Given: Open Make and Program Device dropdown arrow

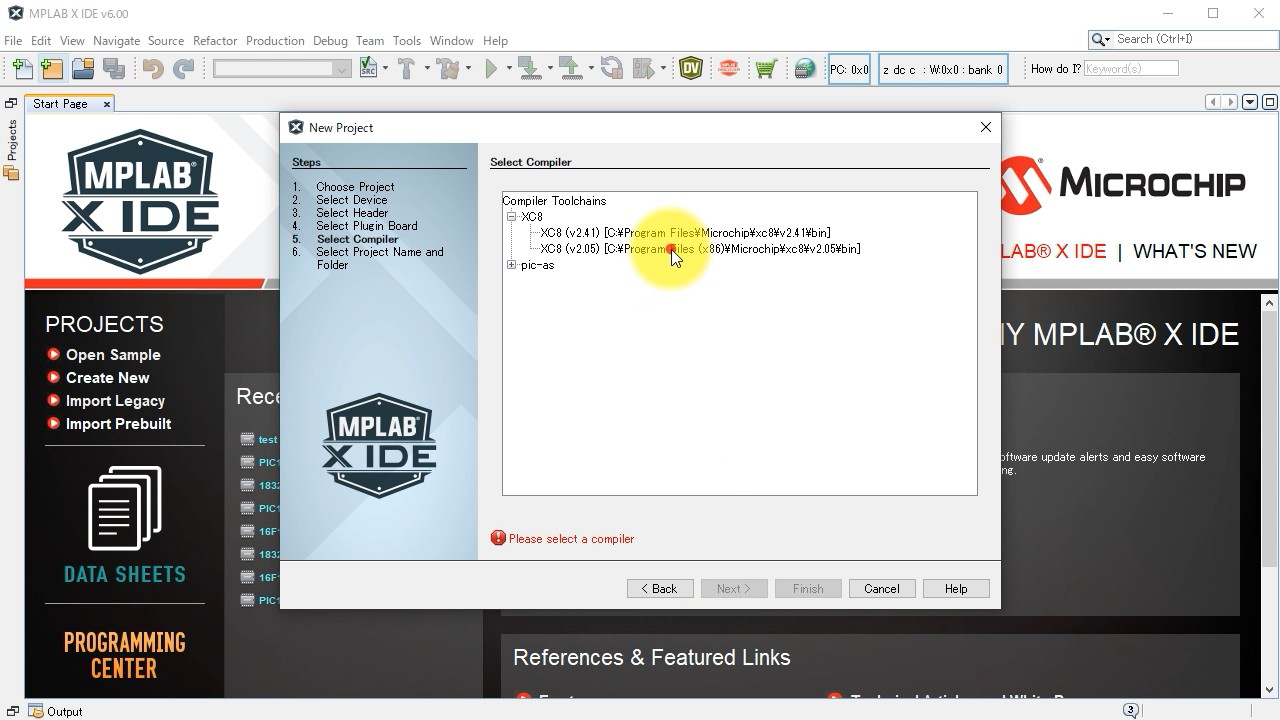Looking at the screenshot, I should (x=550, y=69).
